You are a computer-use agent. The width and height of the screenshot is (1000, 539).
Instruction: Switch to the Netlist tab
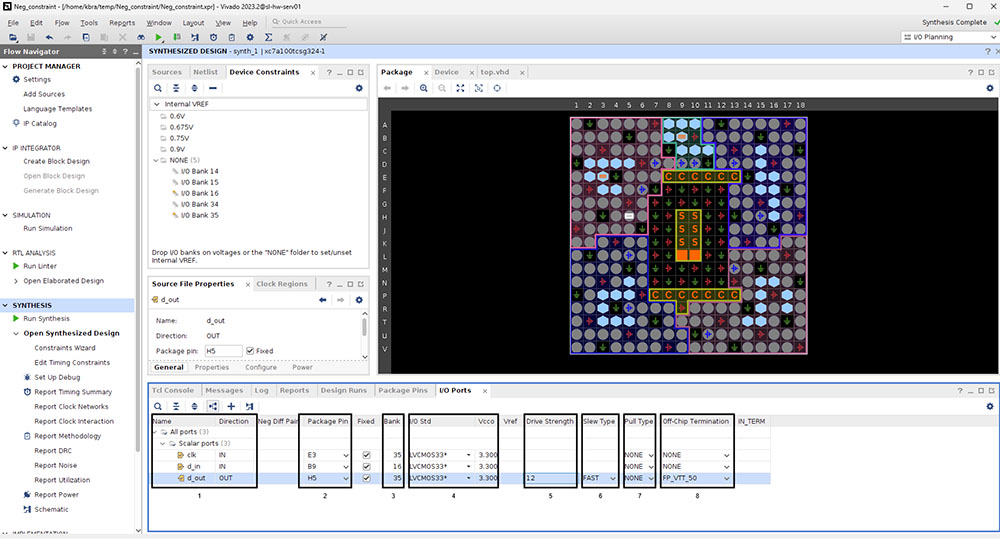click(x=205, y=72)
